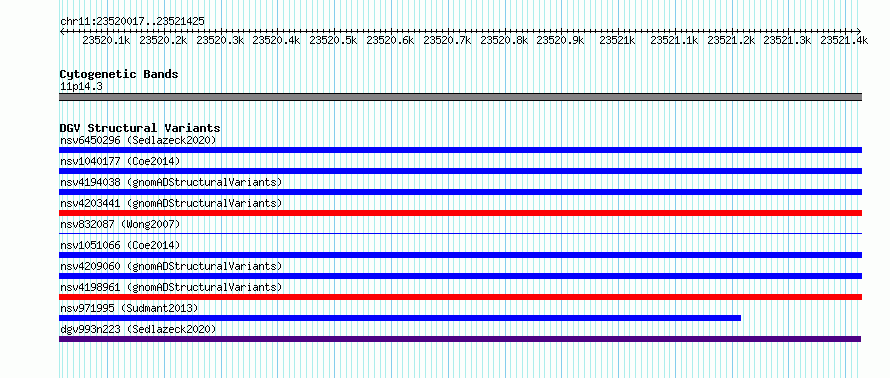The height and width of the screenshot is (378, 890).
Task: Click ruler tick 23521.2k
Action: tap(732, 40)
